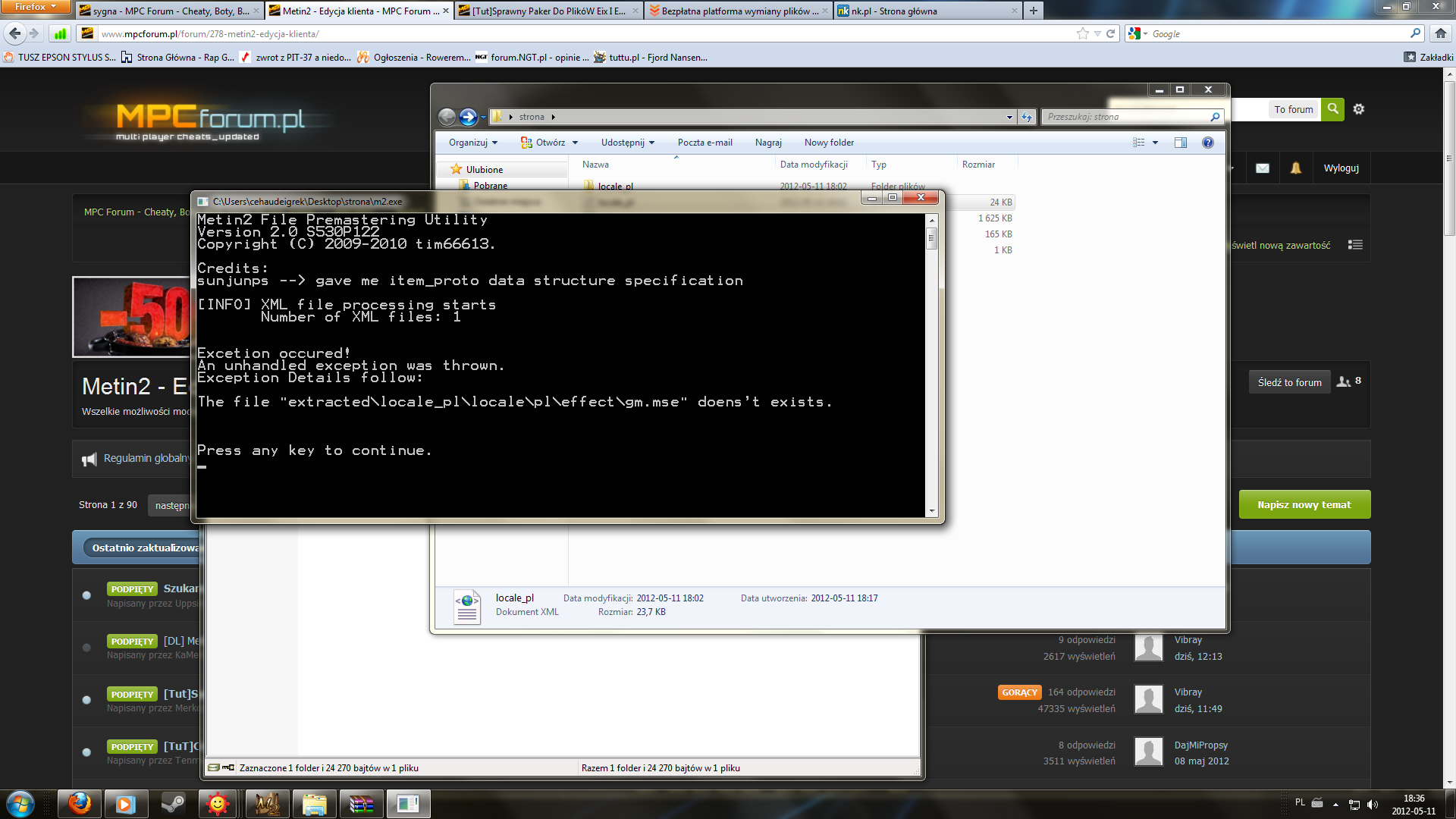The image size is (1456, 819).
Task: Go back with Firefox back arrow
Action: coord(14,33)
